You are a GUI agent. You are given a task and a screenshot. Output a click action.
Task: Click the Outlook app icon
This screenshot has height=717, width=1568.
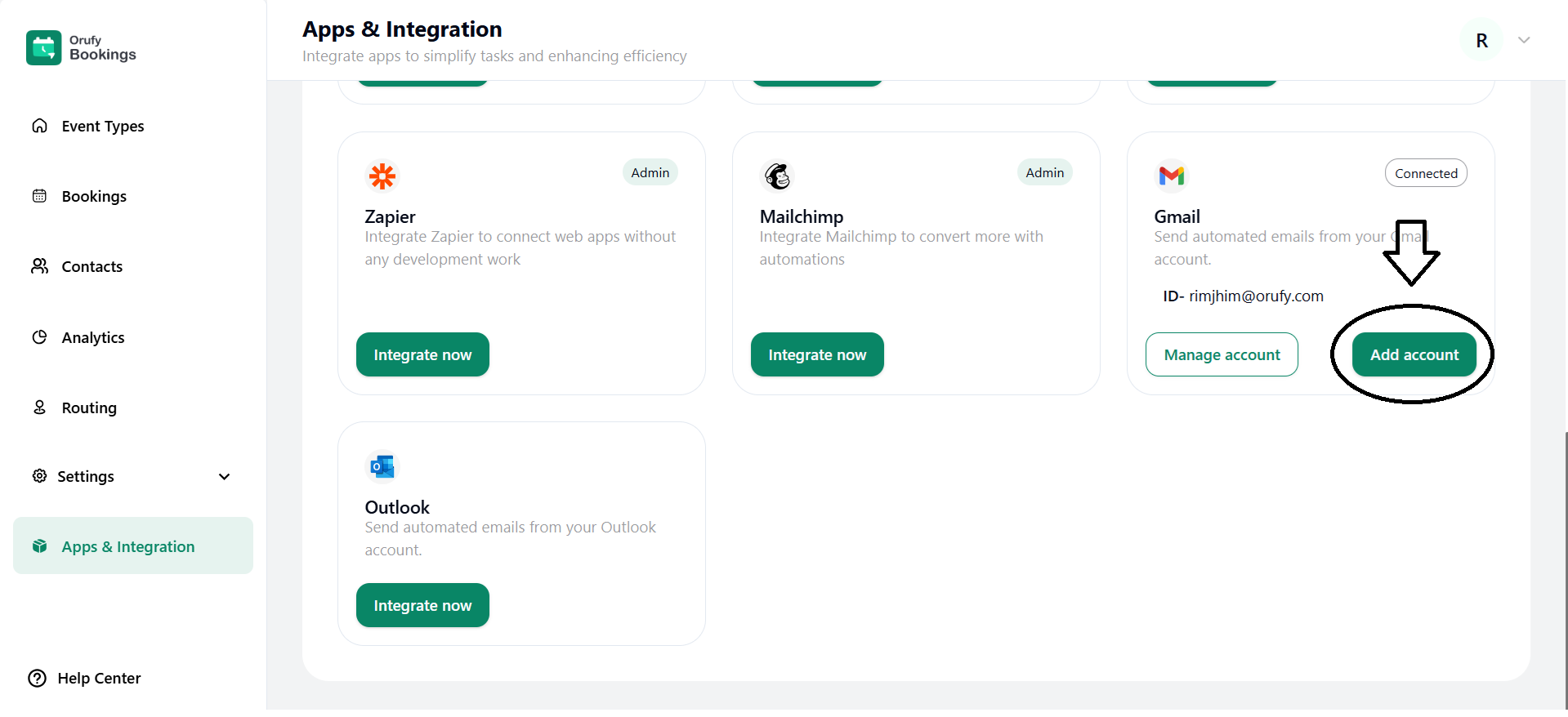point(382,466)
